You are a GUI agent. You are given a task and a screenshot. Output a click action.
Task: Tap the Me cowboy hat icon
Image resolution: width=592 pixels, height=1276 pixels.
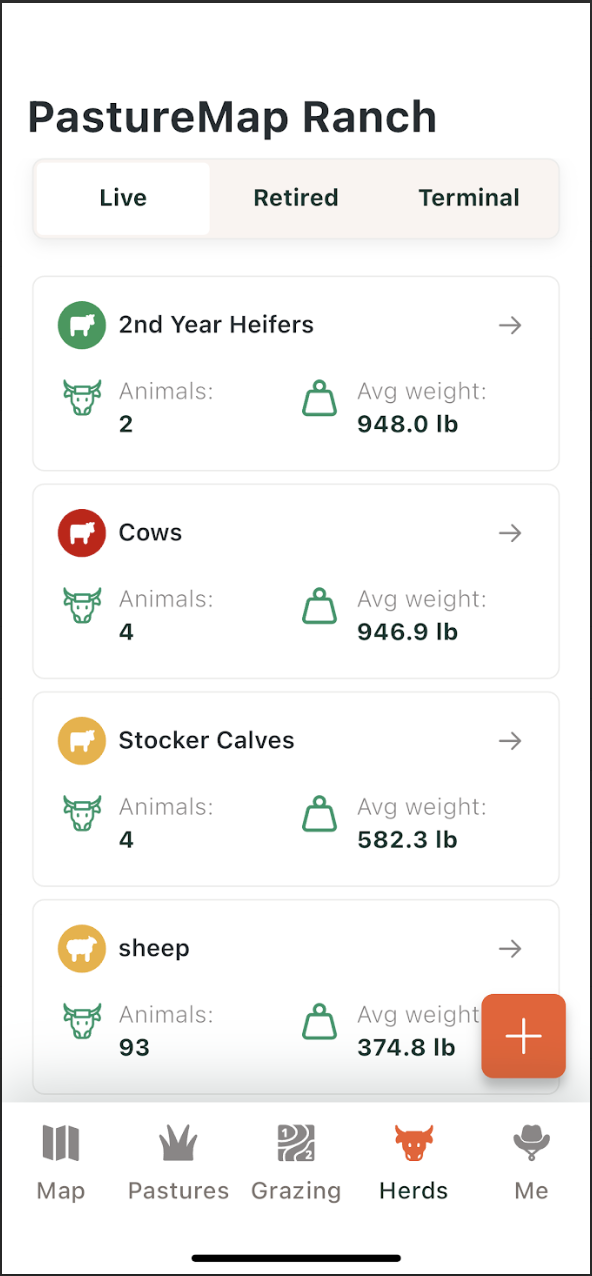[x=531, y=1143]
